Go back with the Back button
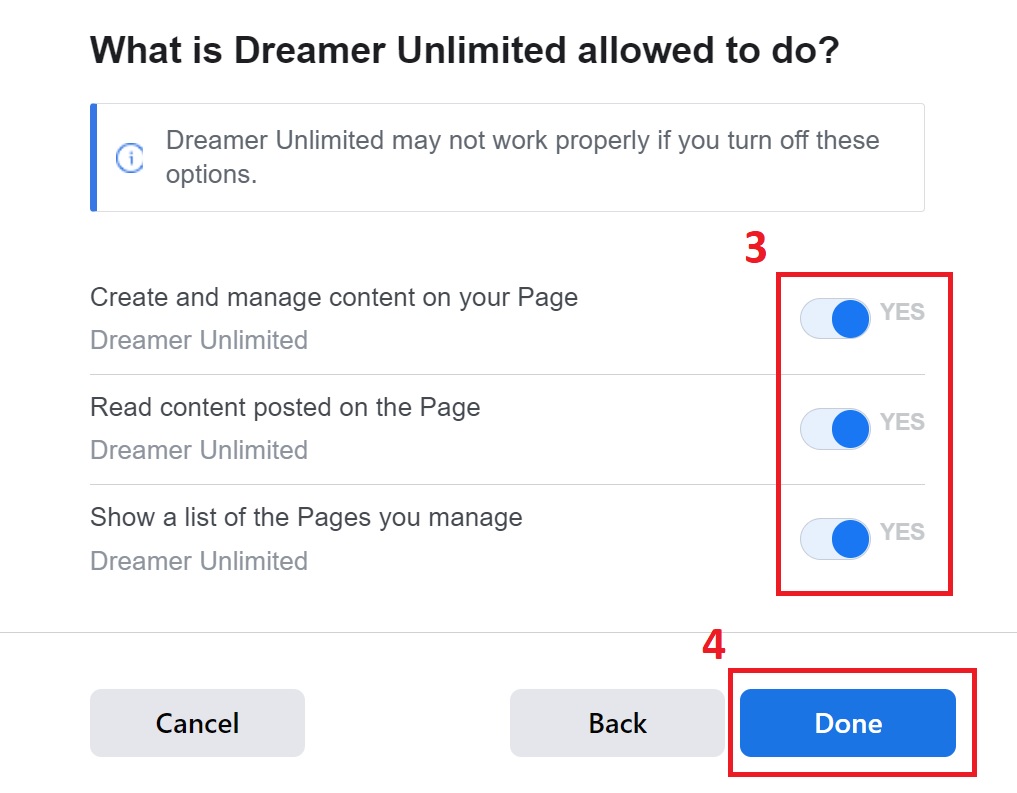Viewport: 1017px width, 793px height. click(617, 723)
